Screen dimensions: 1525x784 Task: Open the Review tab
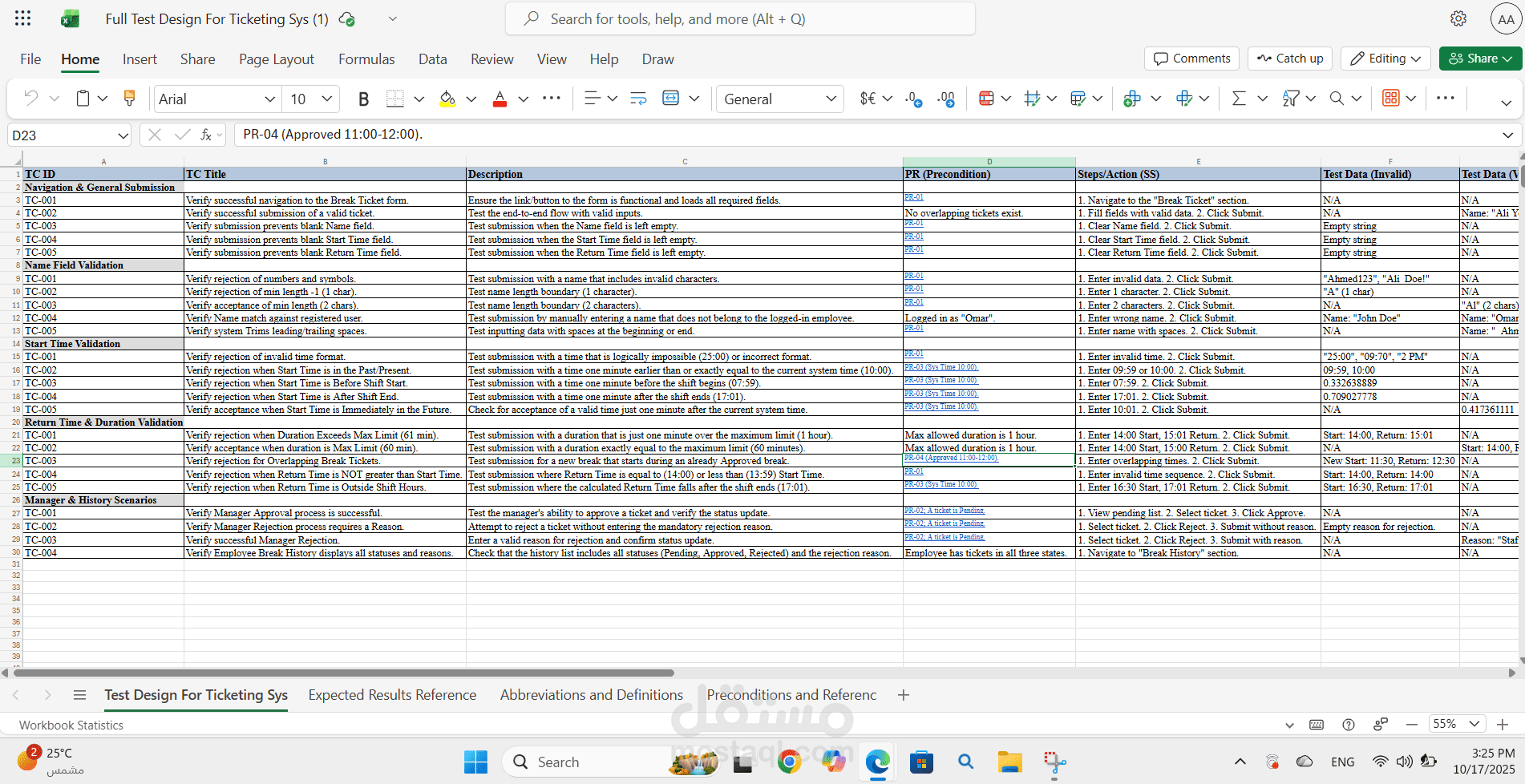tap(491, 59)
